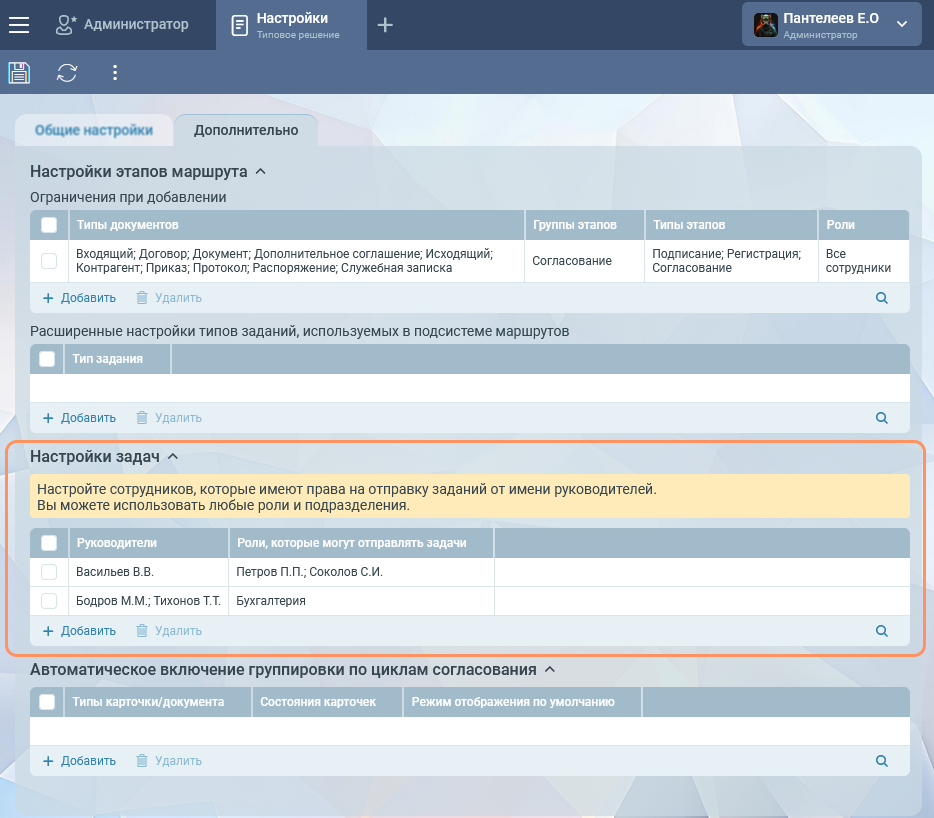Viewport: 934px width, 818px height.
Task: Switch to the Общие настройки tab
Action: pyautogui.click(x=94, y=130)
